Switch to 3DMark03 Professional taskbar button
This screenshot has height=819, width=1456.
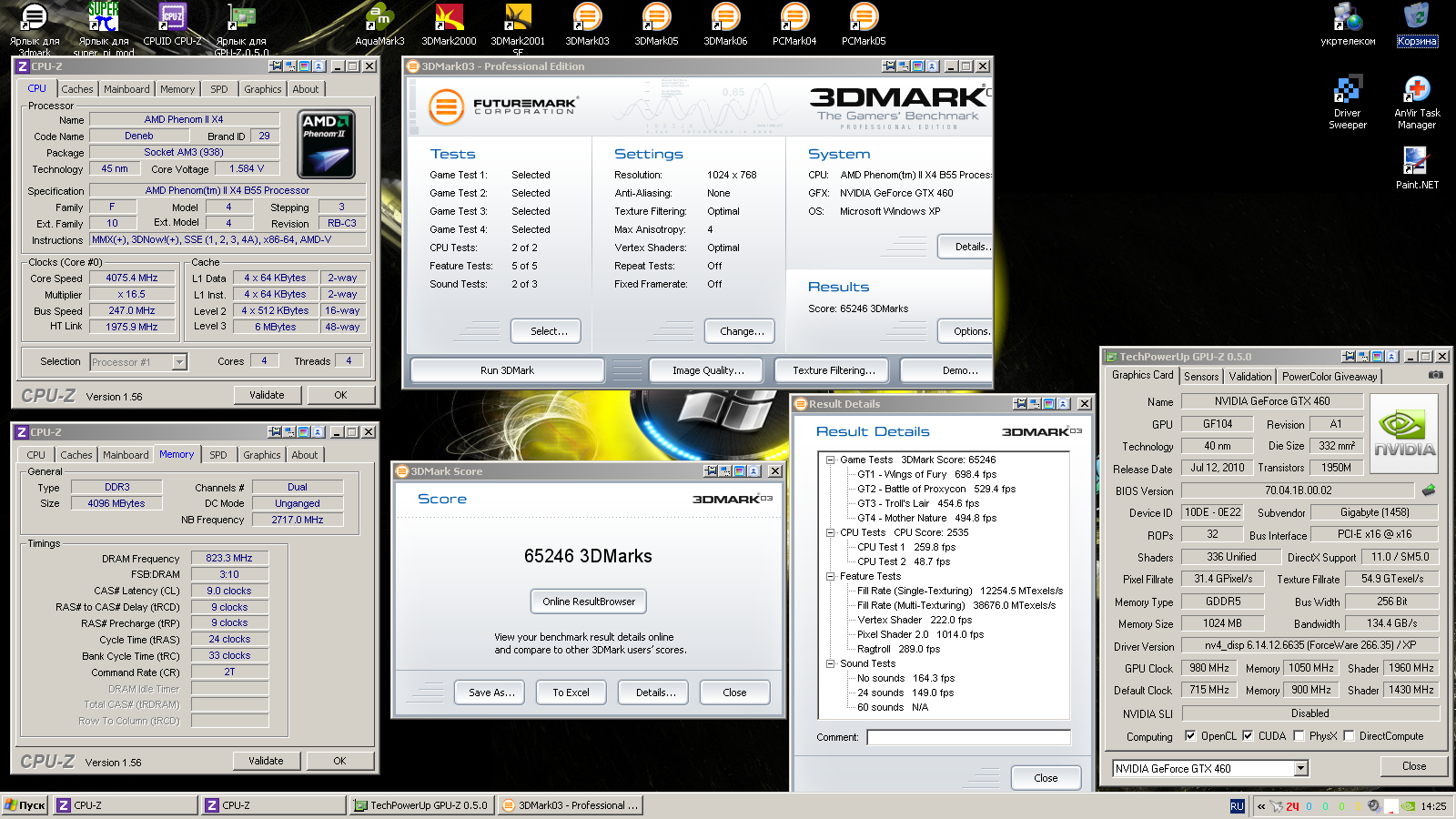571,805
